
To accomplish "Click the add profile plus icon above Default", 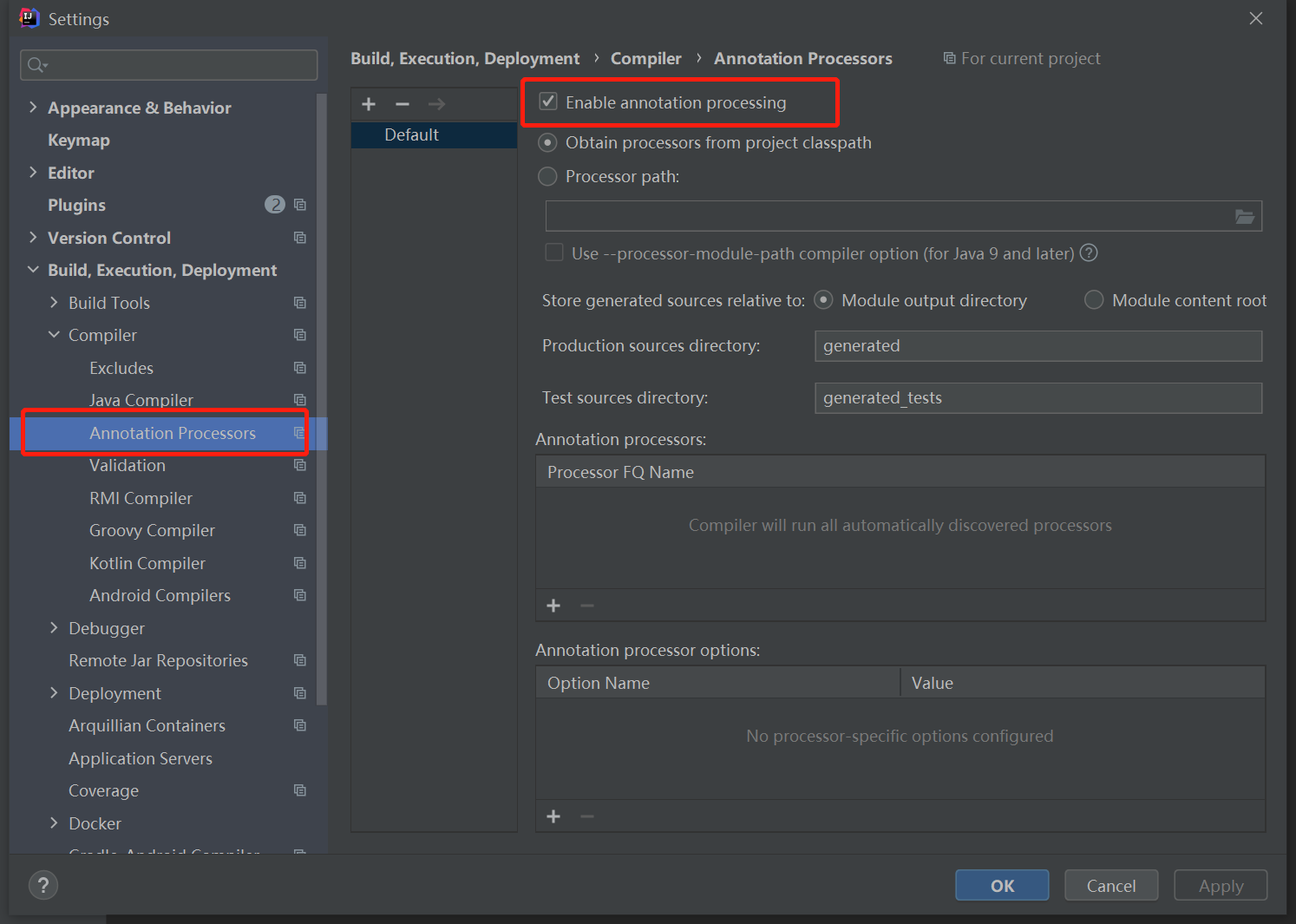I will (x=369, y=104).
